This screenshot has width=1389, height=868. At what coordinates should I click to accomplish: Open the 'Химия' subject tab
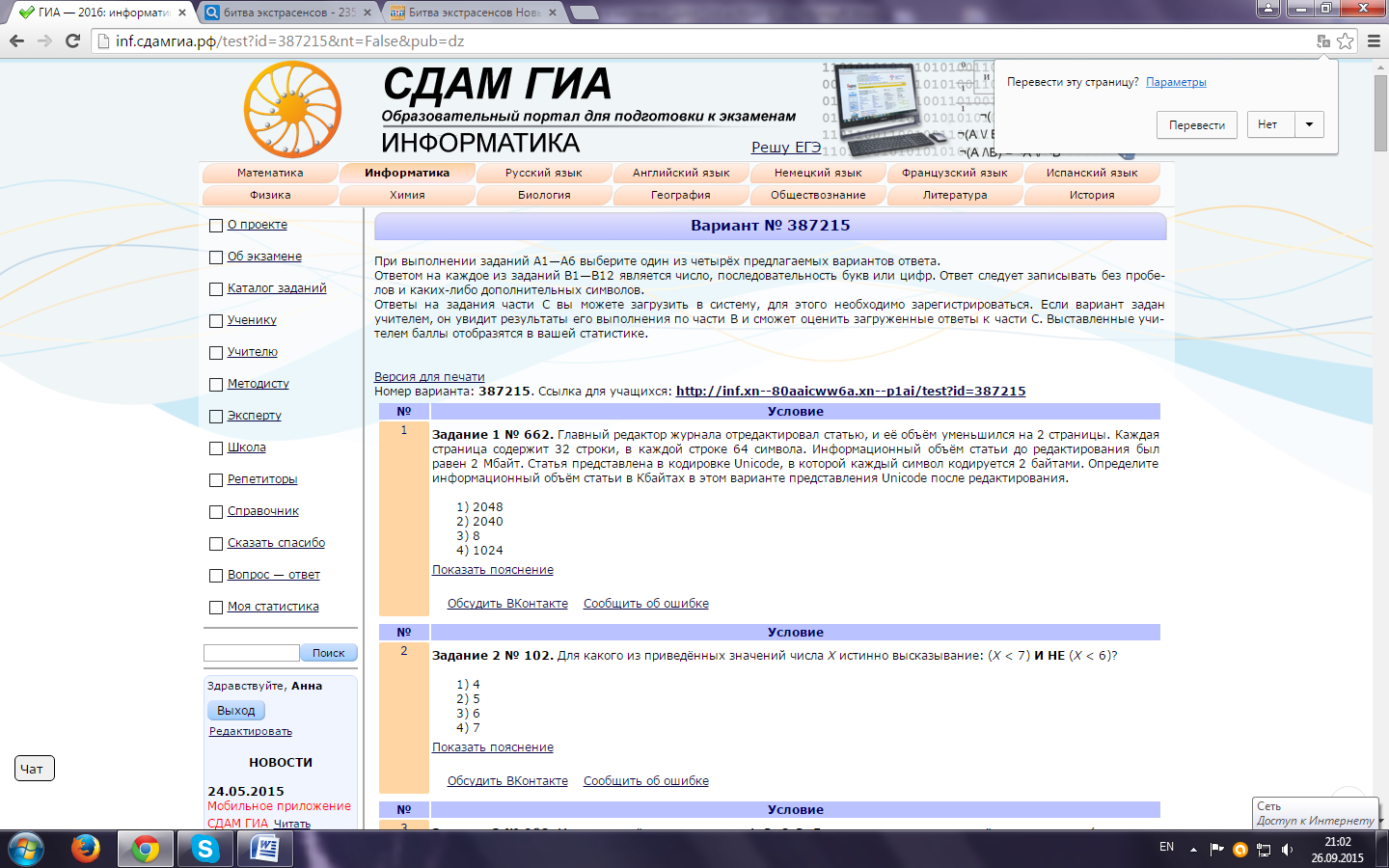[x=407, y=195]
